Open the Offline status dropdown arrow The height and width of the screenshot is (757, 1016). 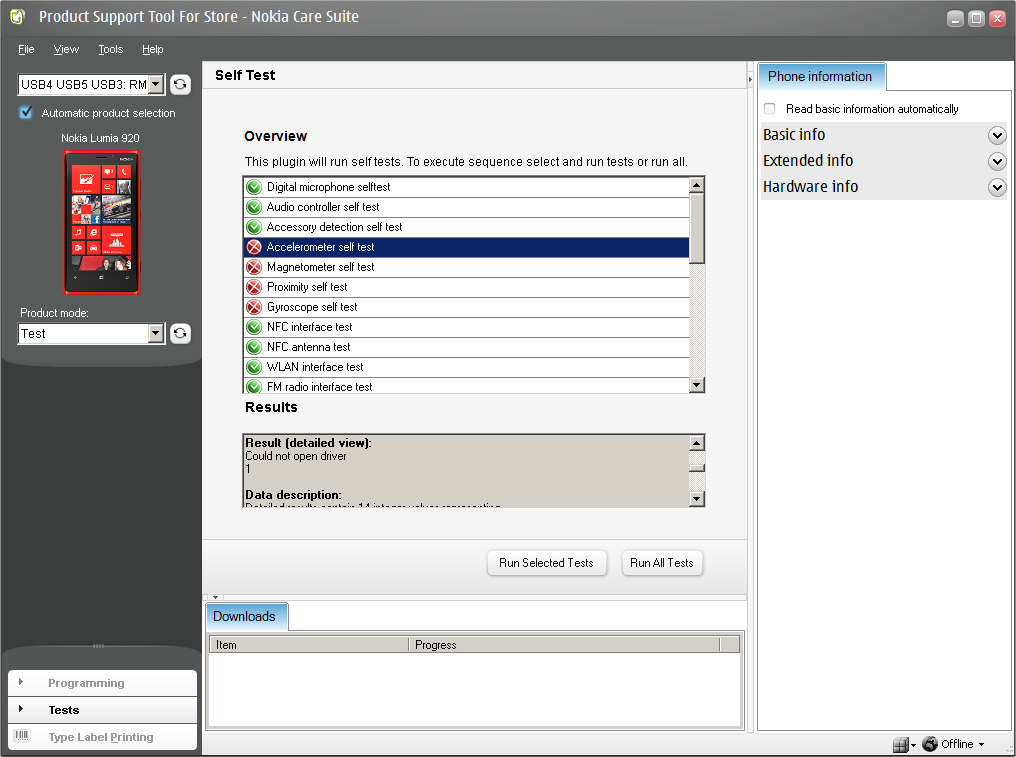pyautogui.click(x=981, y=745)
